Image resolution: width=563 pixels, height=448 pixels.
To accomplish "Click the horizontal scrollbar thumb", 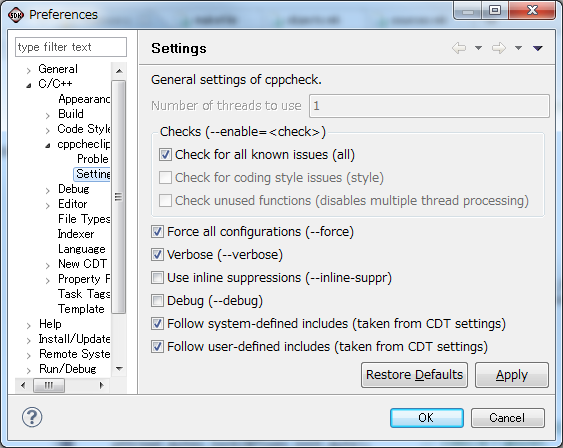I will click(49, 386).
